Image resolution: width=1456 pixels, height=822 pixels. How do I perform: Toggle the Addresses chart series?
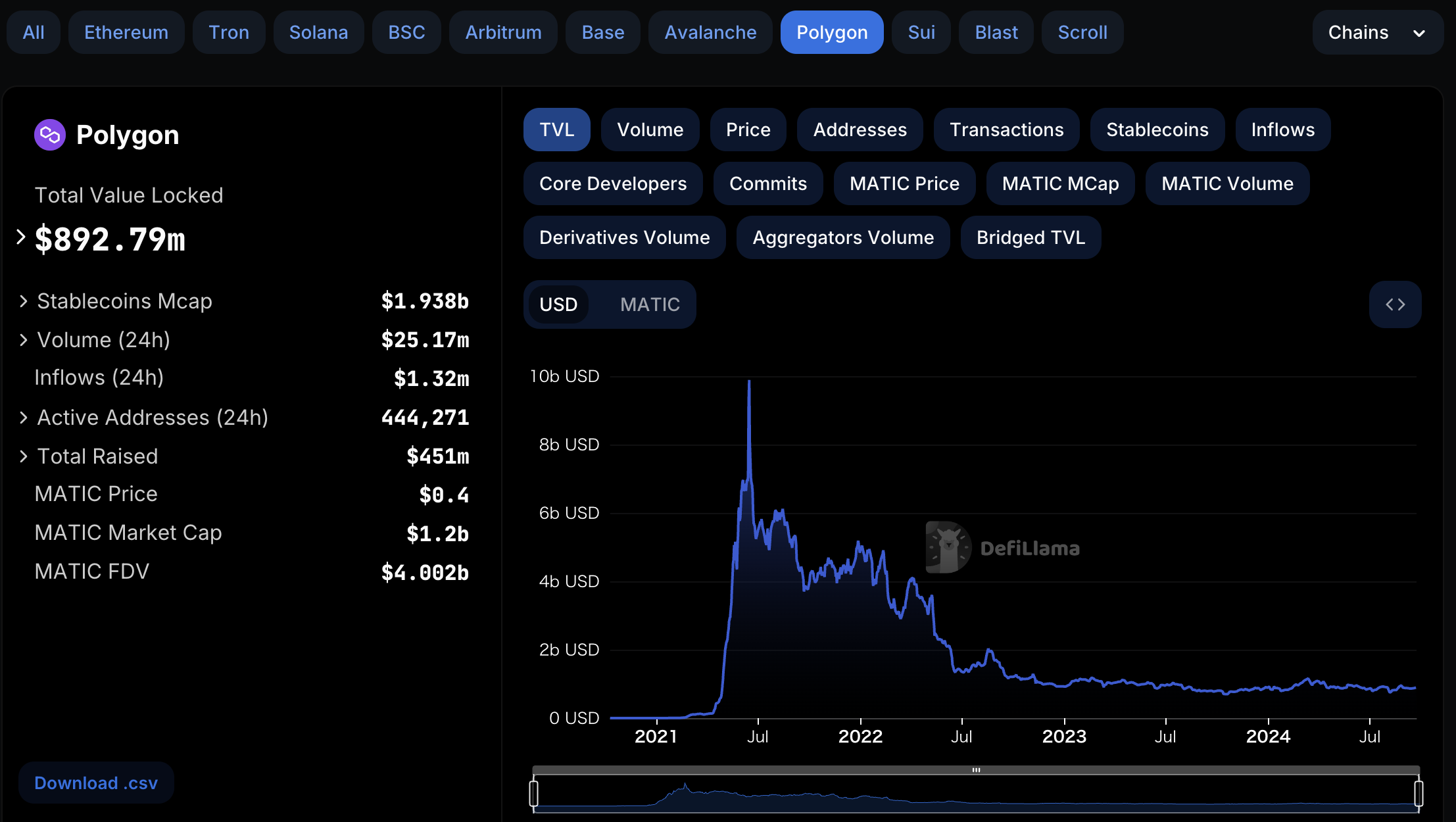click(x=860, y=130)
